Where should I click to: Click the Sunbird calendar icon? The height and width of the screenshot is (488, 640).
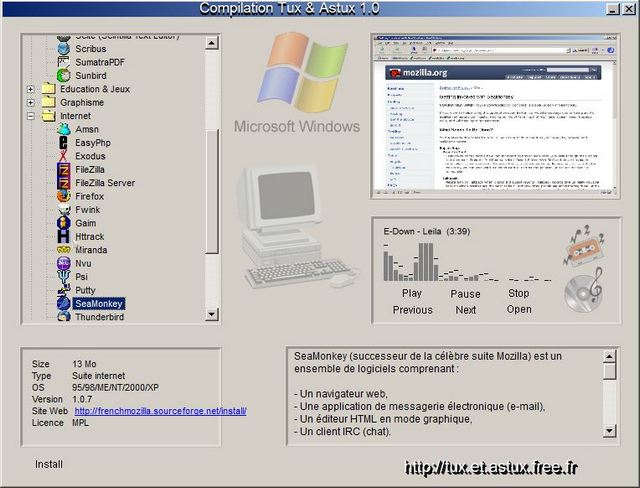64,75
